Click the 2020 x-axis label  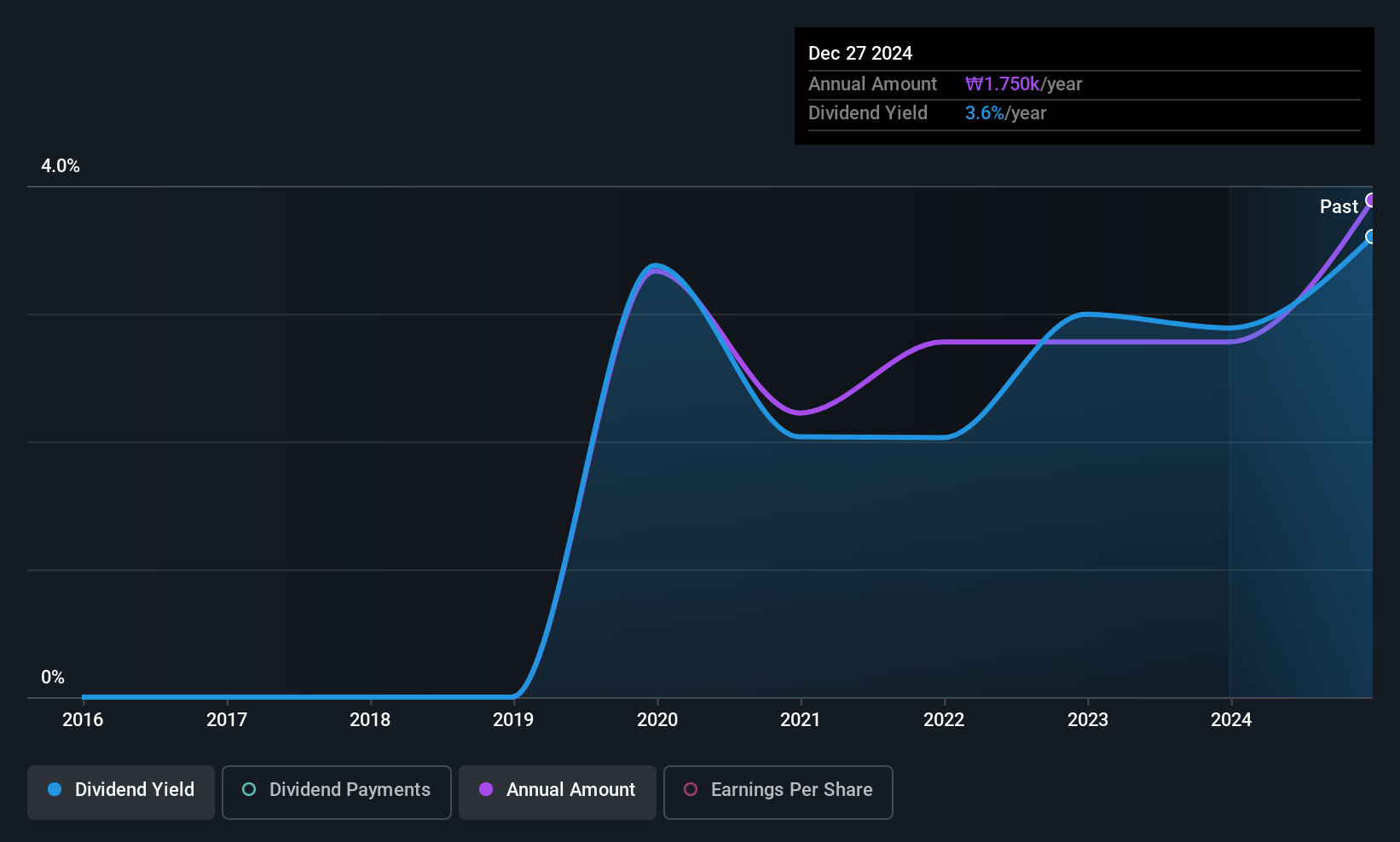(657, 720)
